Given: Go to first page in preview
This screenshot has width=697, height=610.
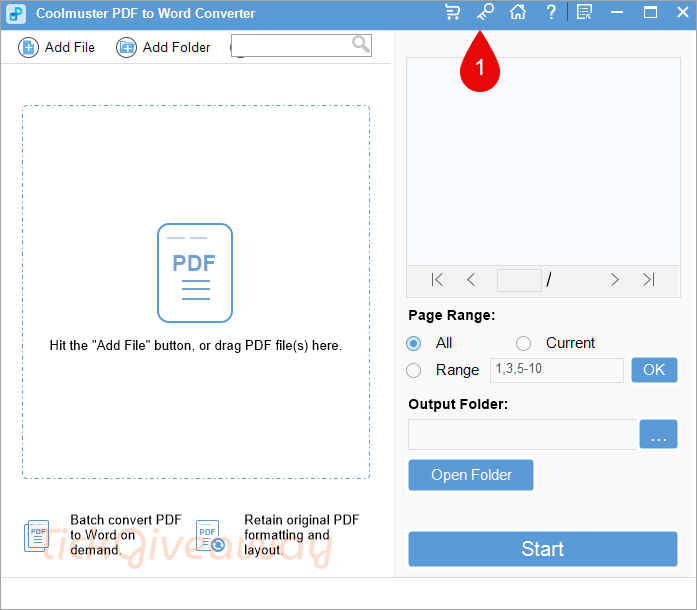Looking at the screenshot, I should click(x=437, y=280).
